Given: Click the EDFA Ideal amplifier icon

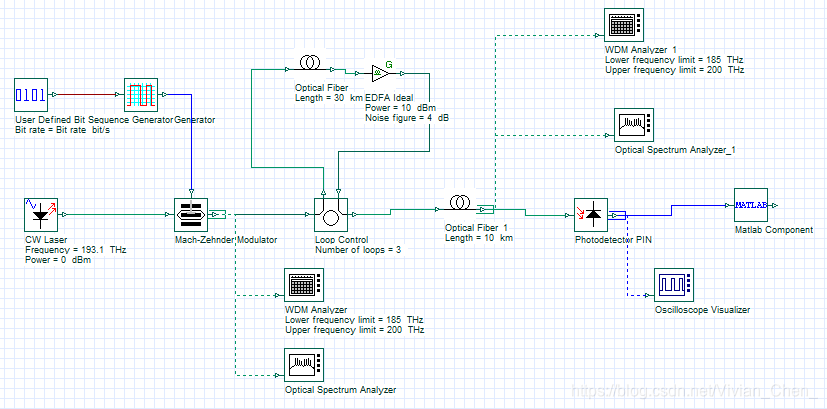Looking at the screenshot, I should pyautogui.click(x=380, y=73).
